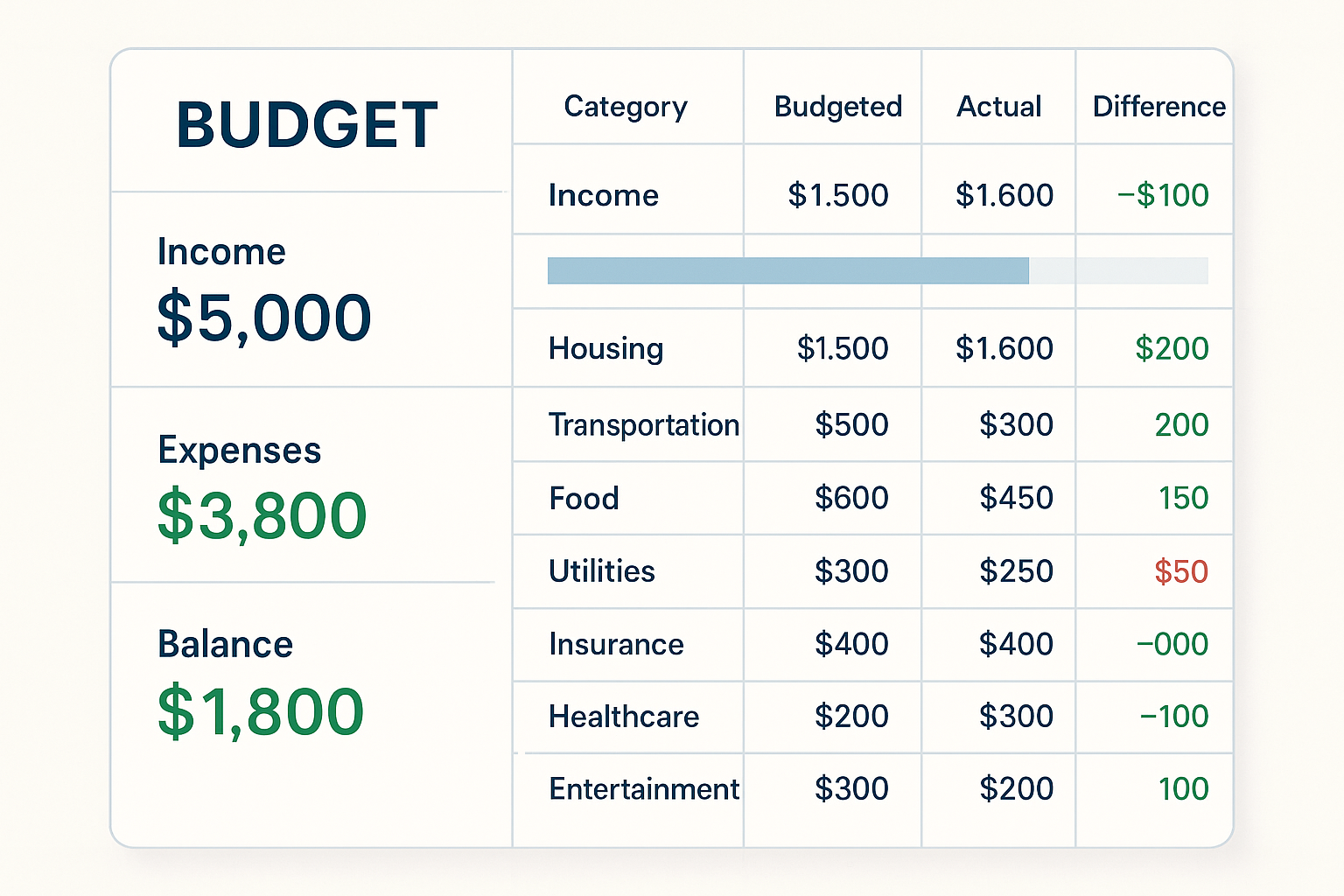This screenshot has height=896, width=1344.
Task: Select the Housing row label
Action: (605, 348)
